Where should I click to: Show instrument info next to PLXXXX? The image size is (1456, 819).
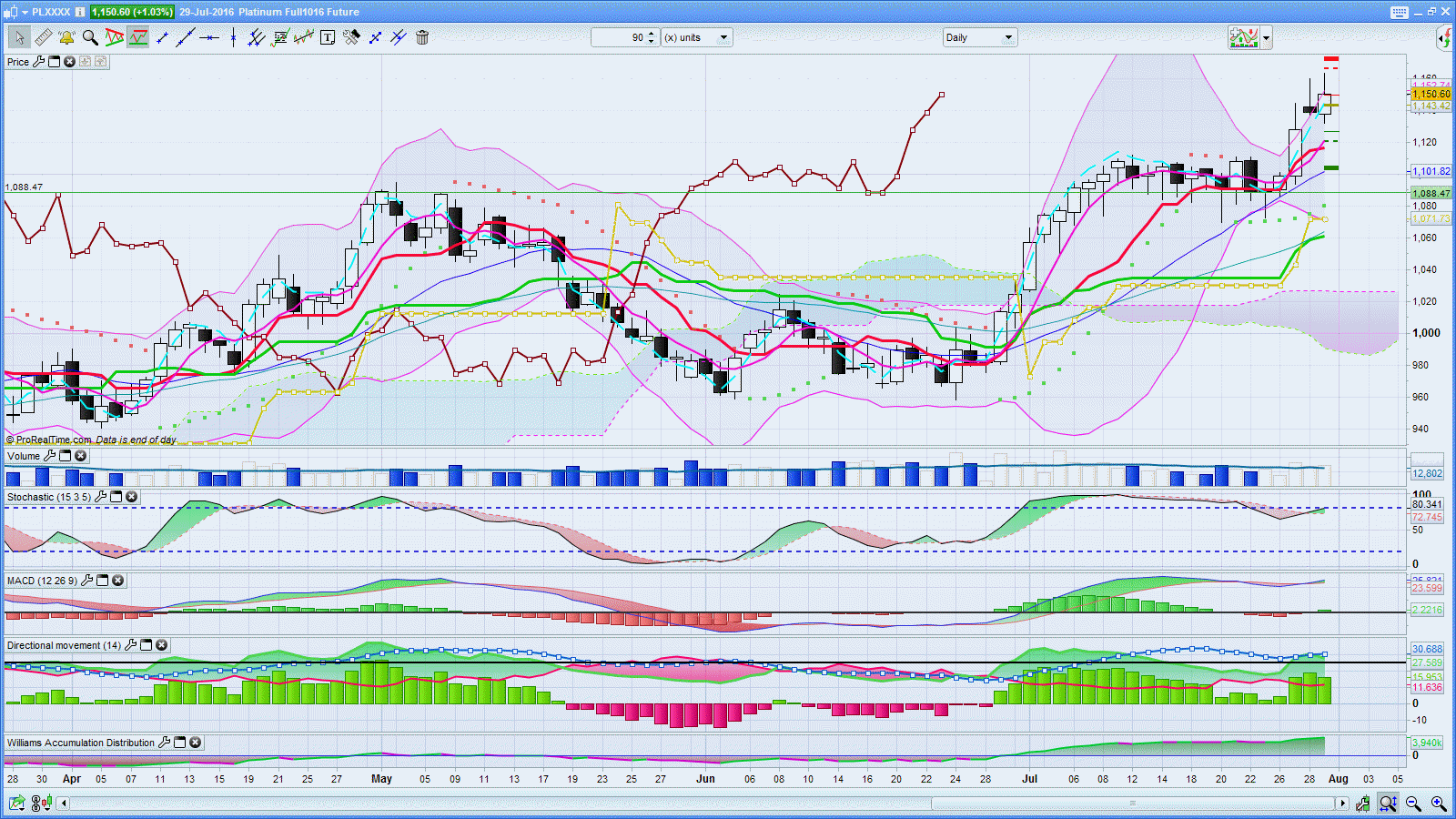pos(80,12)
